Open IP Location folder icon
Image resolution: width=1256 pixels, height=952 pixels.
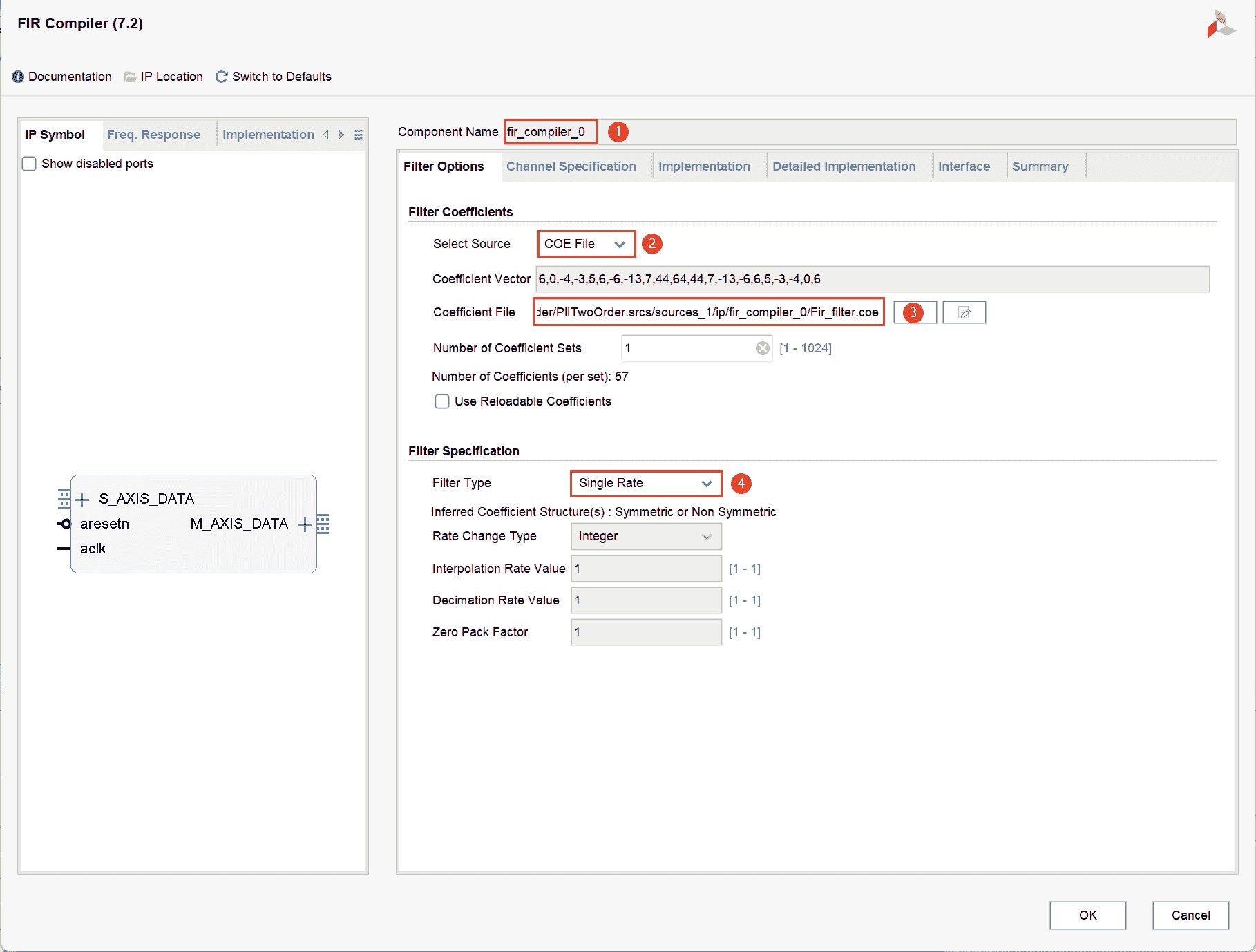(130, 77)
